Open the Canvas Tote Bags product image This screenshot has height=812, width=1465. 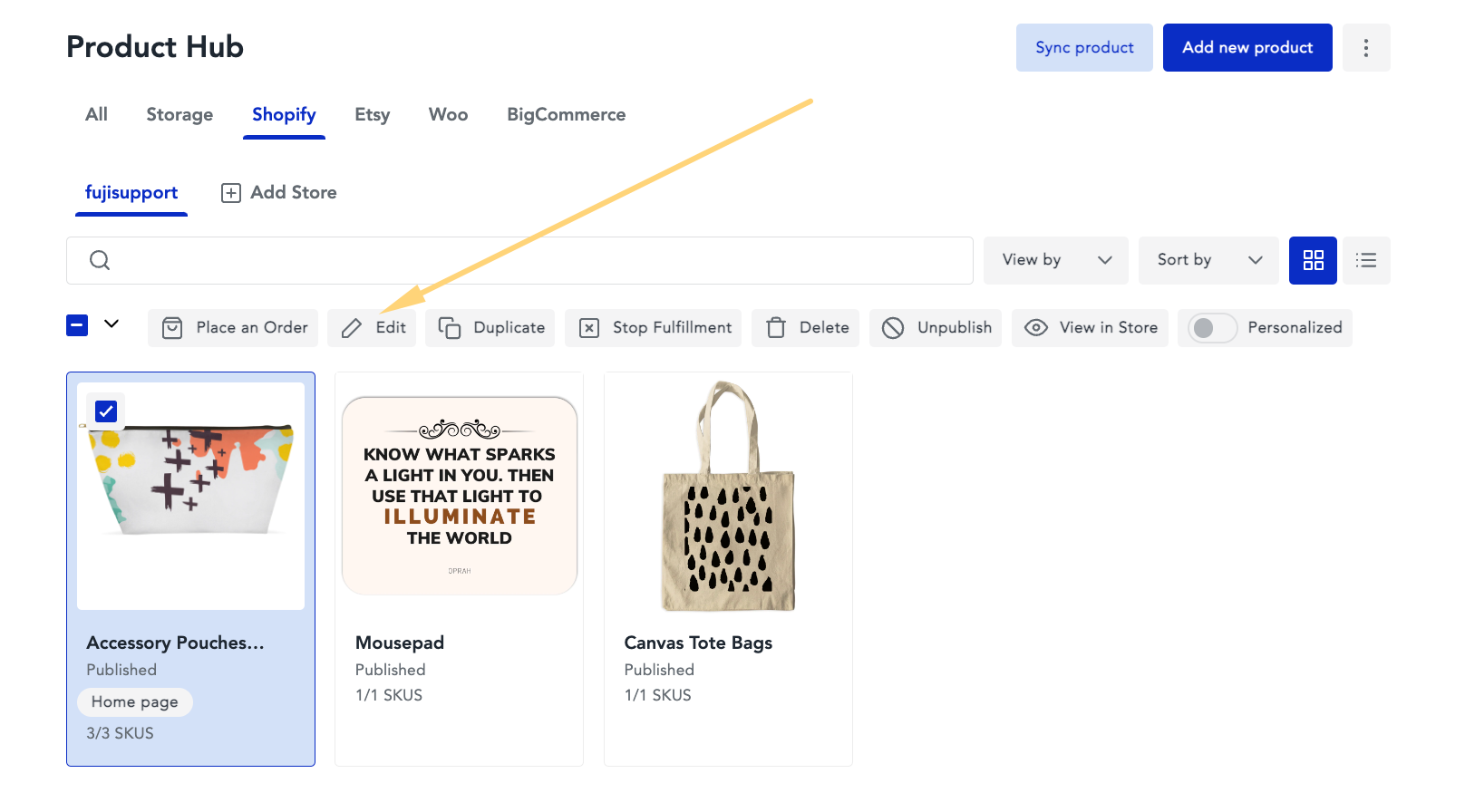(x=728, y=496)
